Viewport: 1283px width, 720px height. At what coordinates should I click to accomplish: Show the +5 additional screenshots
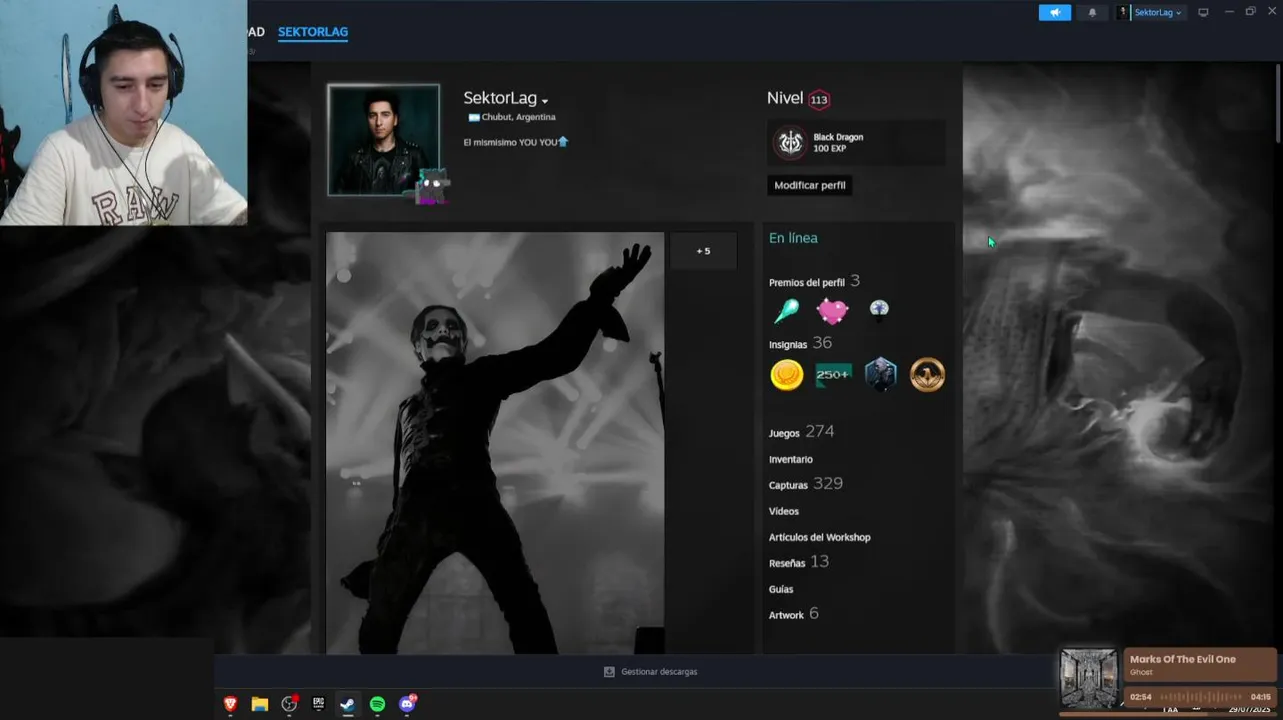tap(703, 251)
